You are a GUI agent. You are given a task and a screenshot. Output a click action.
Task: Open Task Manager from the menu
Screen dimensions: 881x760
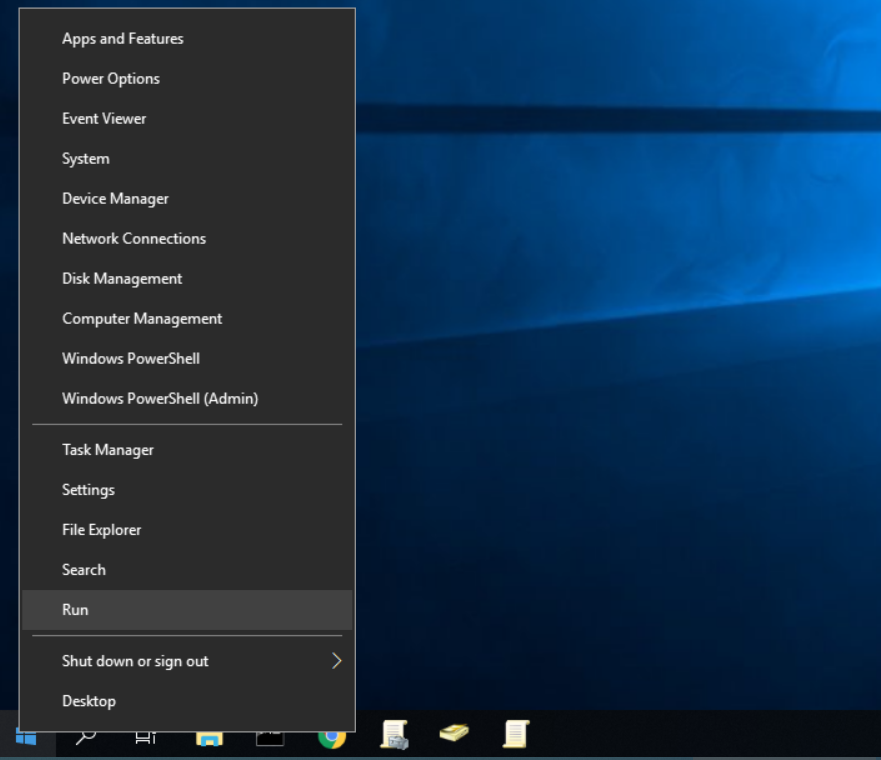pyautogui.click(x=108, y=450)
